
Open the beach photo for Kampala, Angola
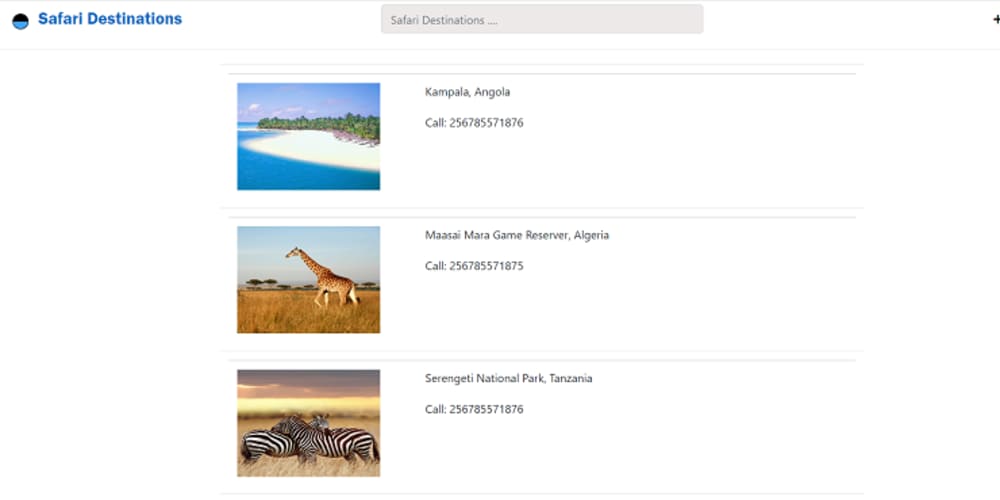click(x=309, y=136)
